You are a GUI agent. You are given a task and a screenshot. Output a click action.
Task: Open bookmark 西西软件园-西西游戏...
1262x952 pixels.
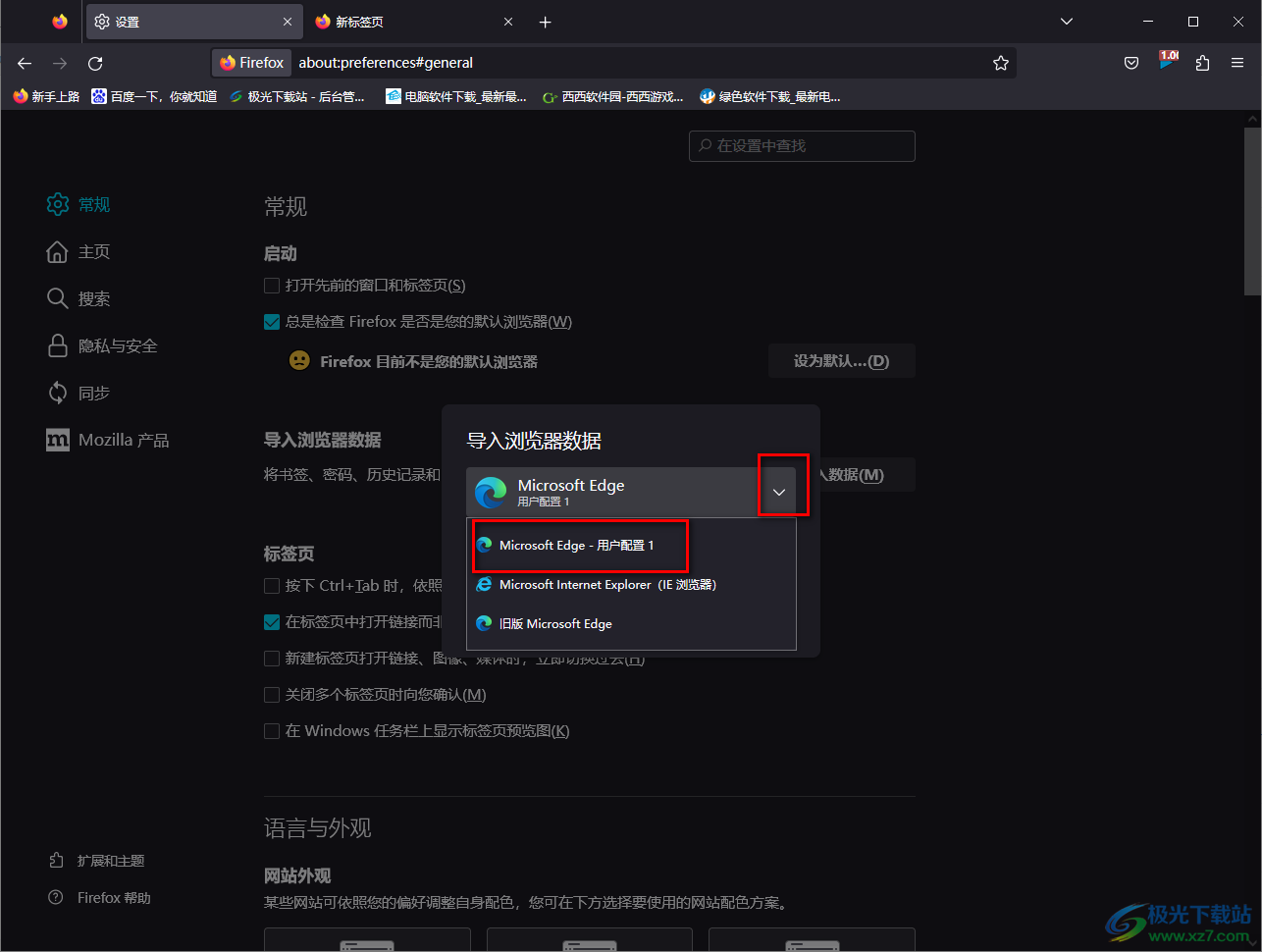pyautogui.click(x=613, y=96)
